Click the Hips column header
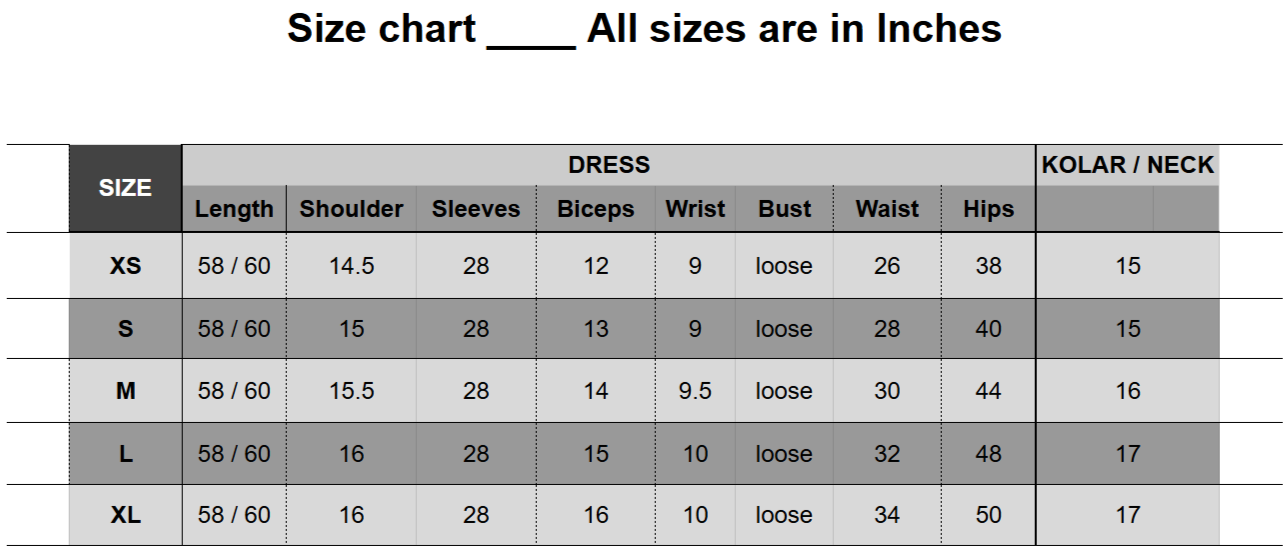 point(988,209)
